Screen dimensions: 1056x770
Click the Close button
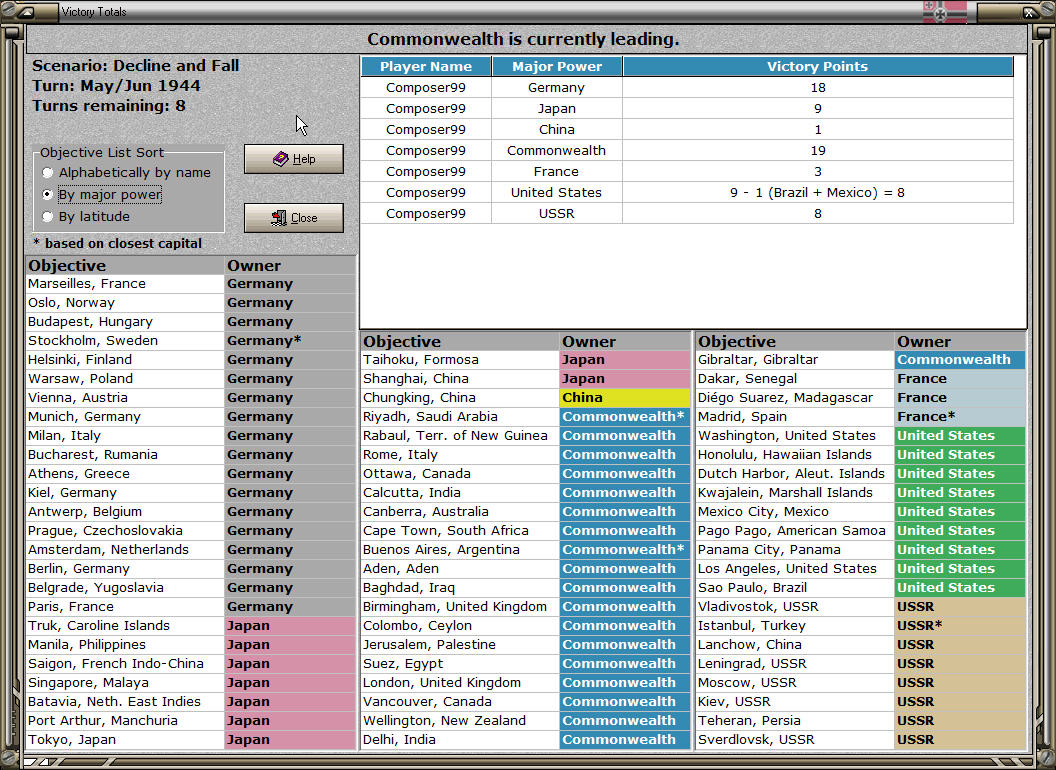294,218
